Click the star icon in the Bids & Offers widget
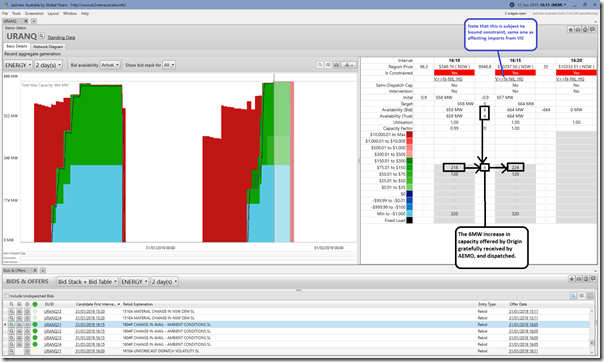This screenshot has height=362, width=604. 572,279
